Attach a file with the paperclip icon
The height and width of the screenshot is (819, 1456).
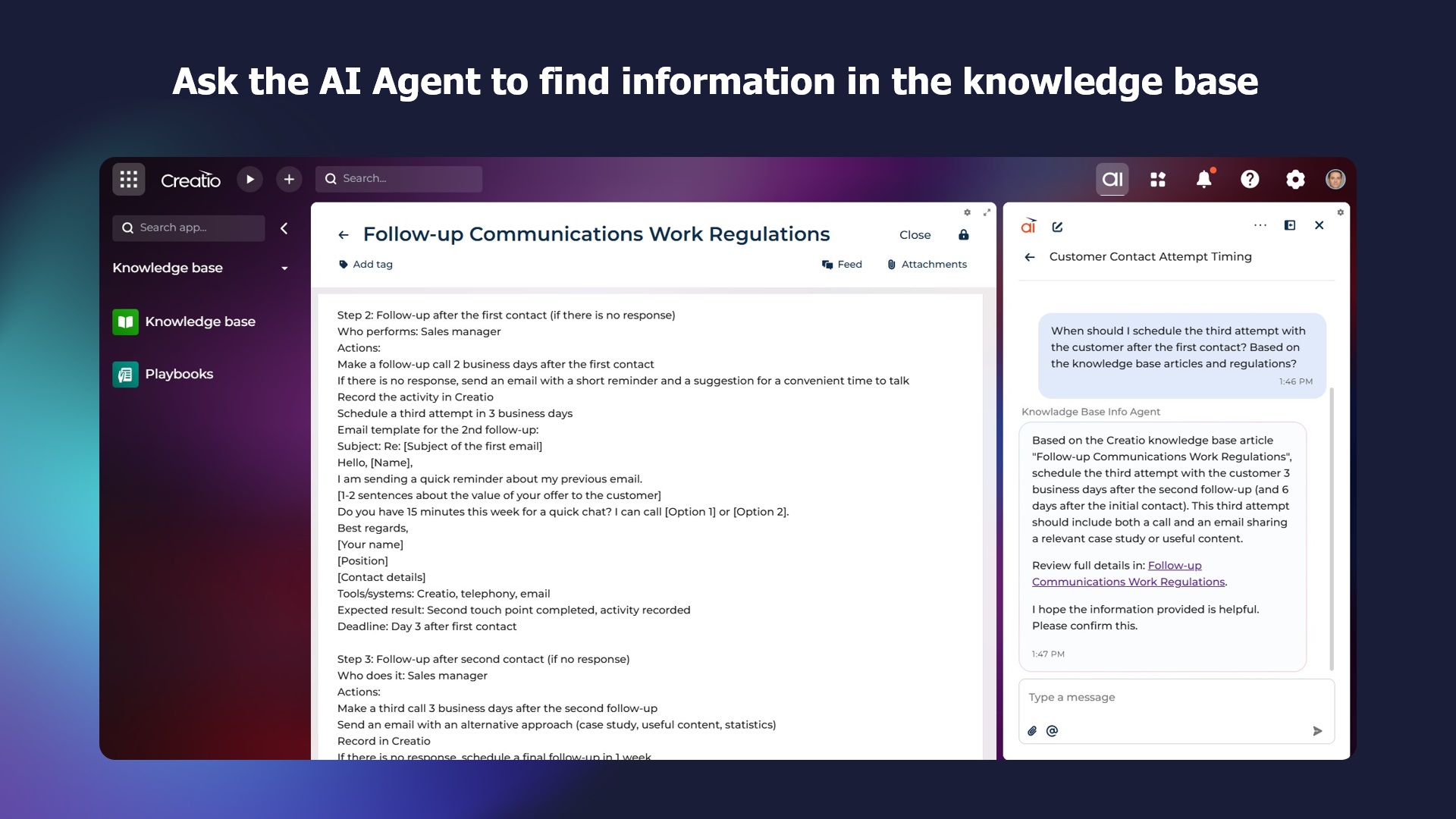[x=1032, y=731]
